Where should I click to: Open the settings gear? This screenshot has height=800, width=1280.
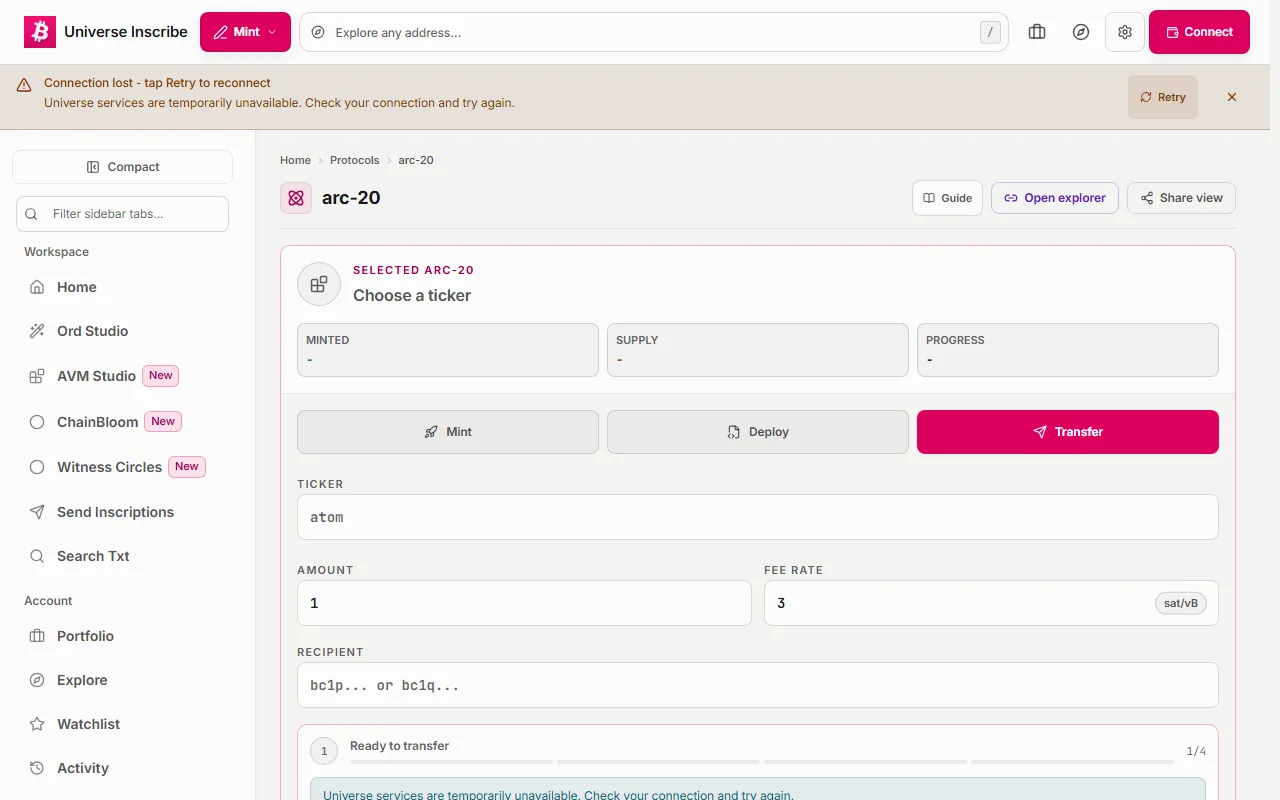(x=1125, y=32)
